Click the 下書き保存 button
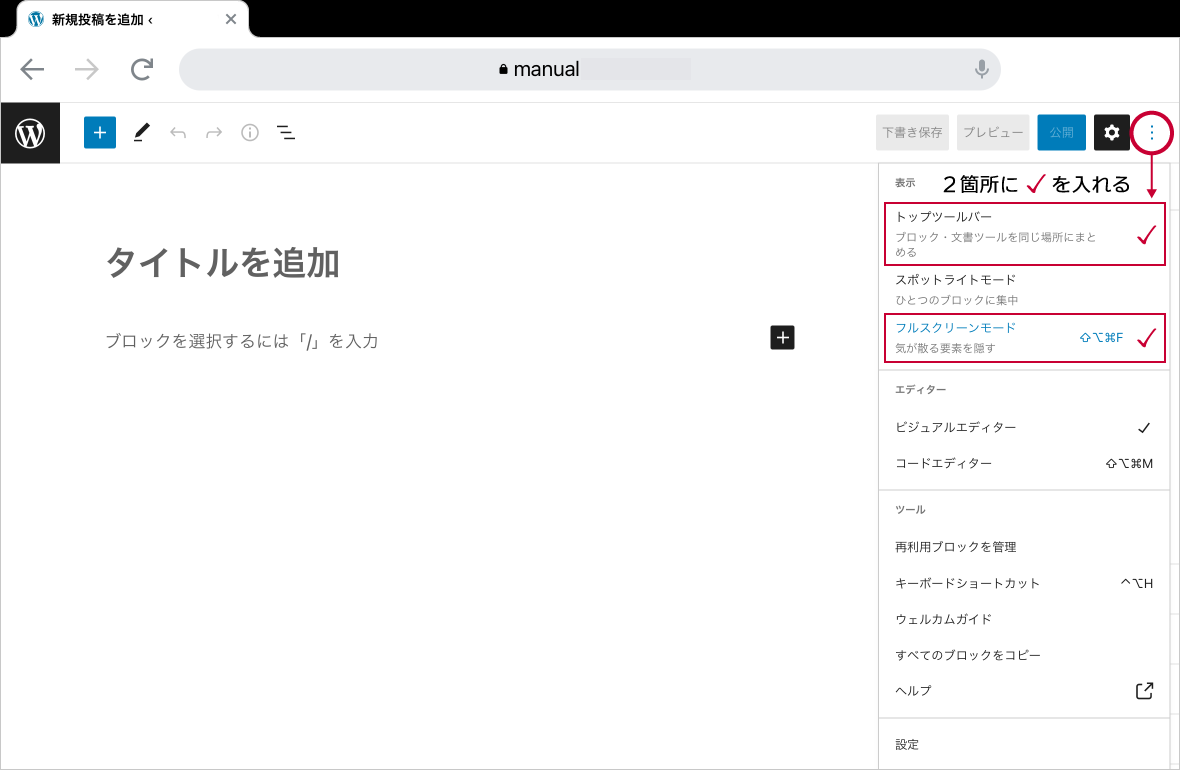Viewport: 1180px width, 770px height. point(911,132)
